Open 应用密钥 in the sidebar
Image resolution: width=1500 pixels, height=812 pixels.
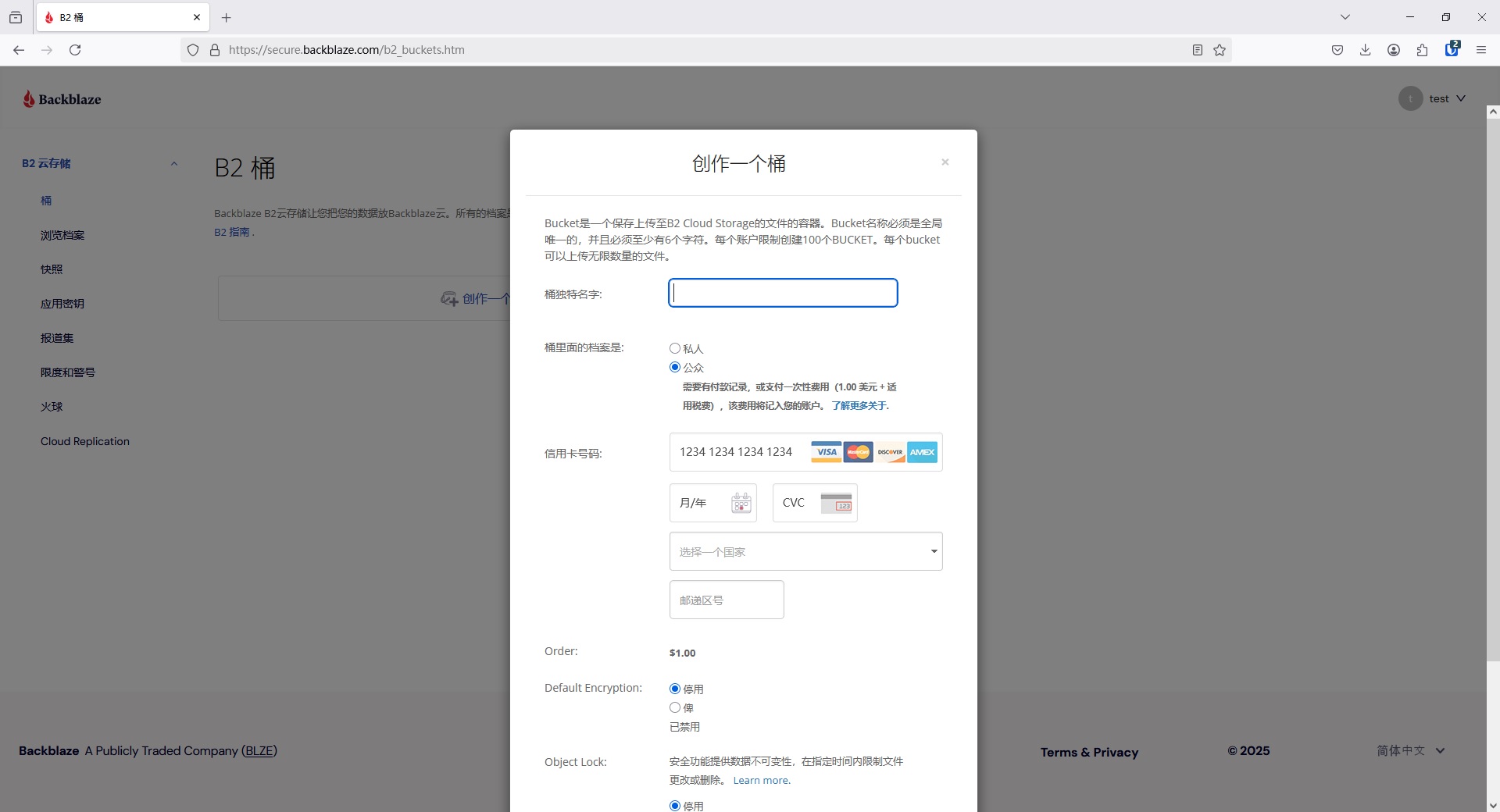(x=62, y=304)
